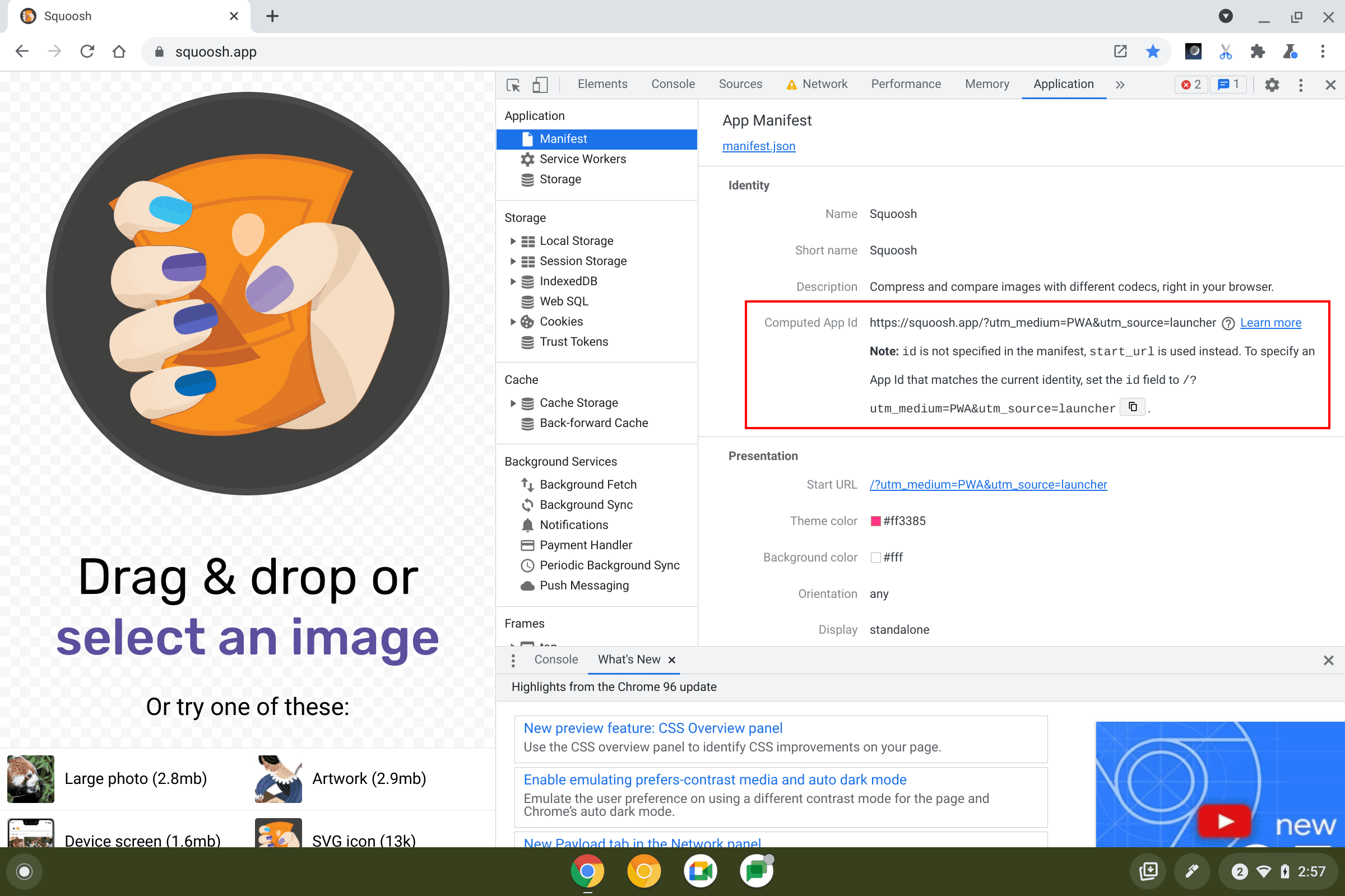Switch to Console panel tab
The height and width of the screenshot is (896, 1345).
click(x=673, y=84)
